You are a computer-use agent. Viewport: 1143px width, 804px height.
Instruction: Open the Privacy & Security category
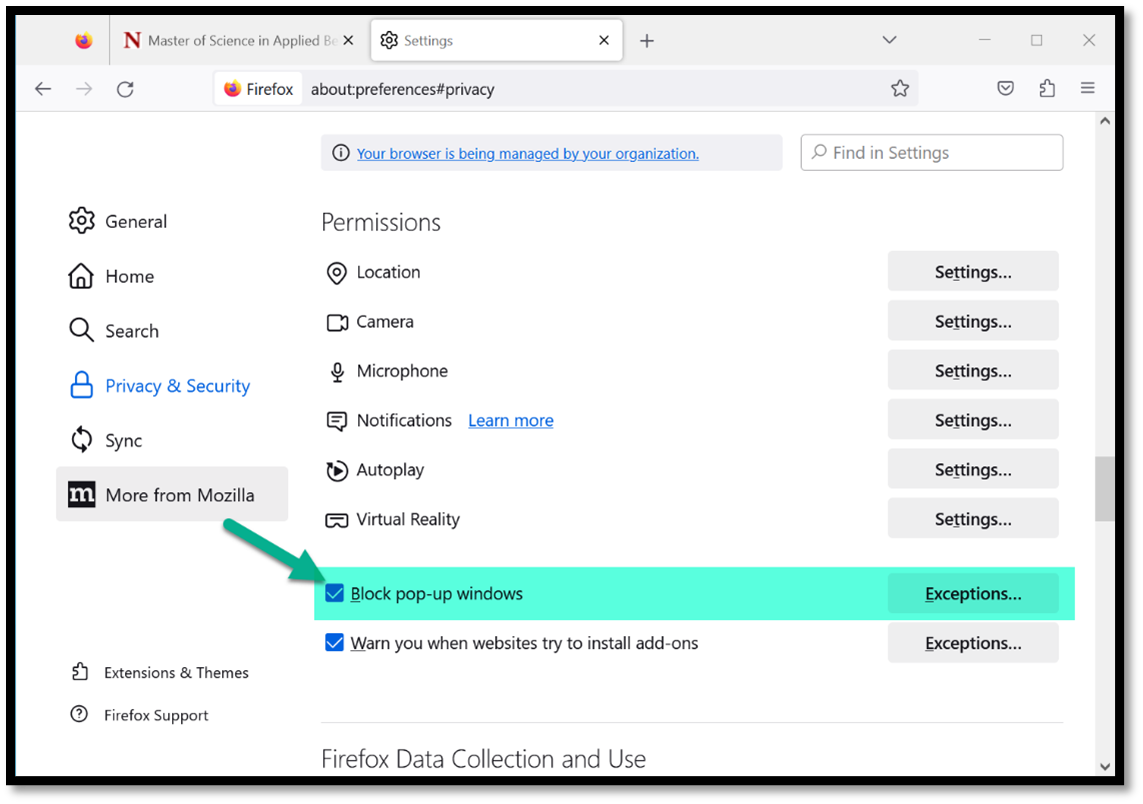pyautogui.click(x=177, y=386)
